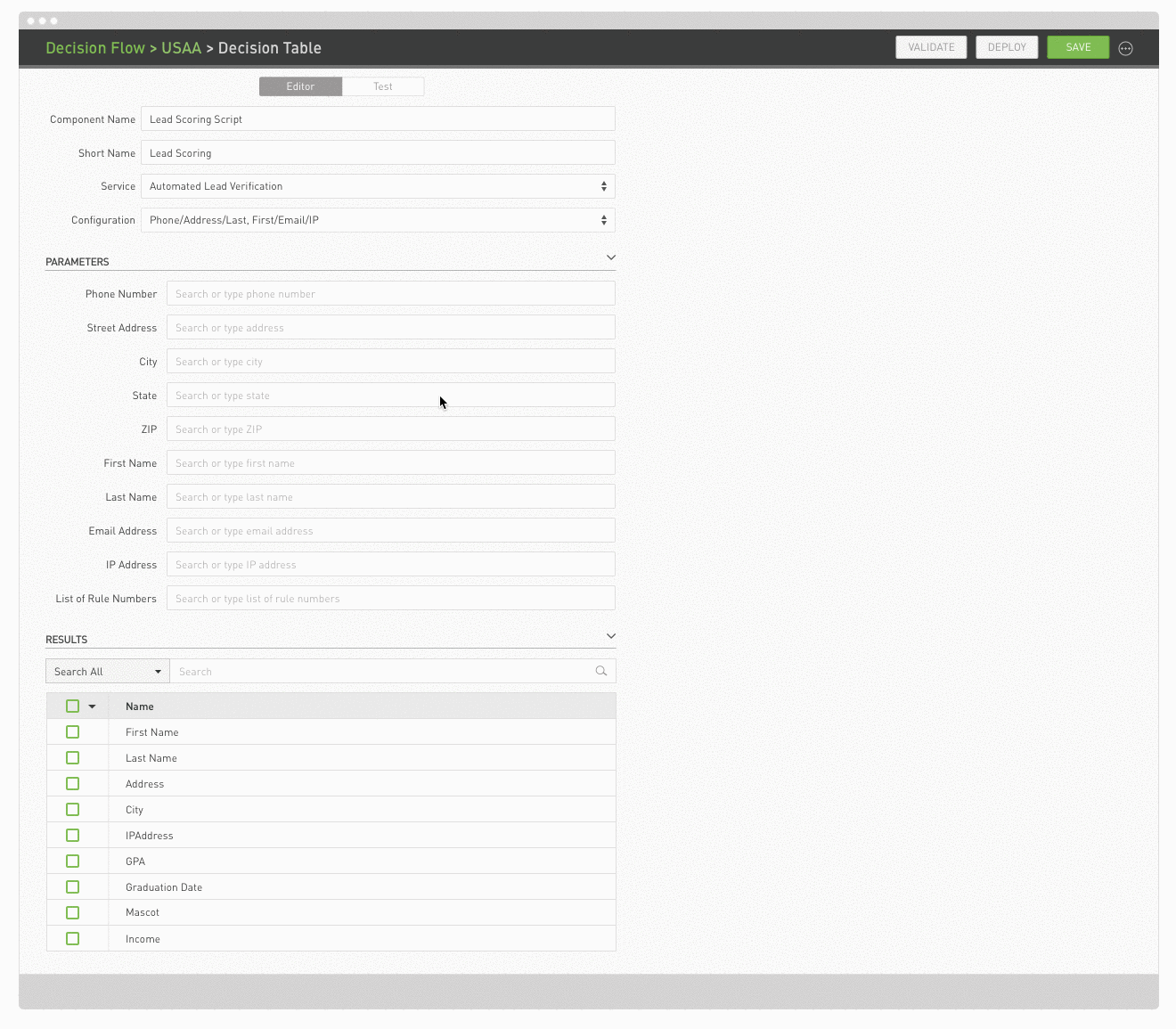
Task: Check the Address result row
Action: click(73, 784)
